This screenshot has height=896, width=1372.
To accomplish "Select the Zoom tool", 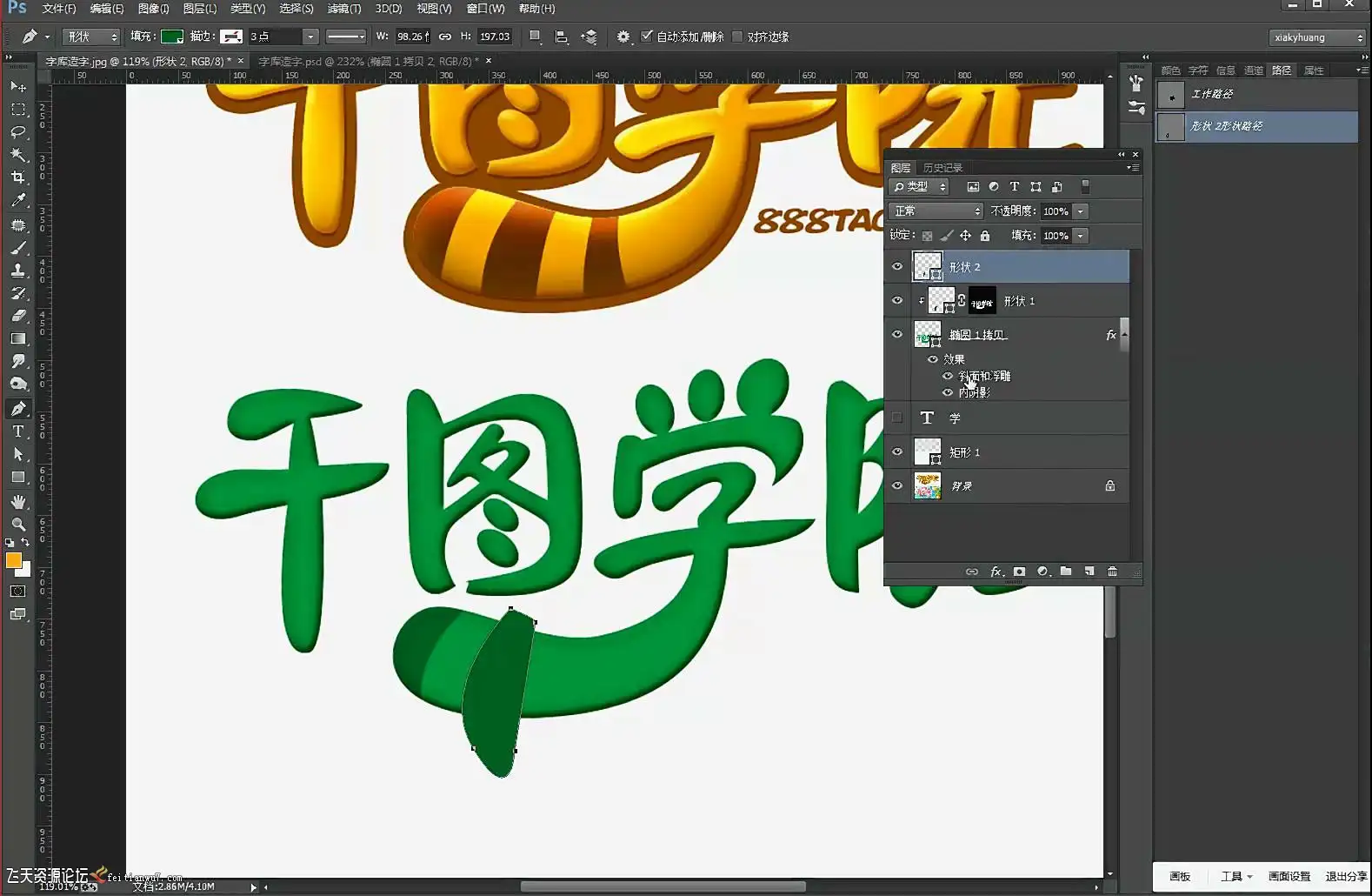I will tap(18, 525).
